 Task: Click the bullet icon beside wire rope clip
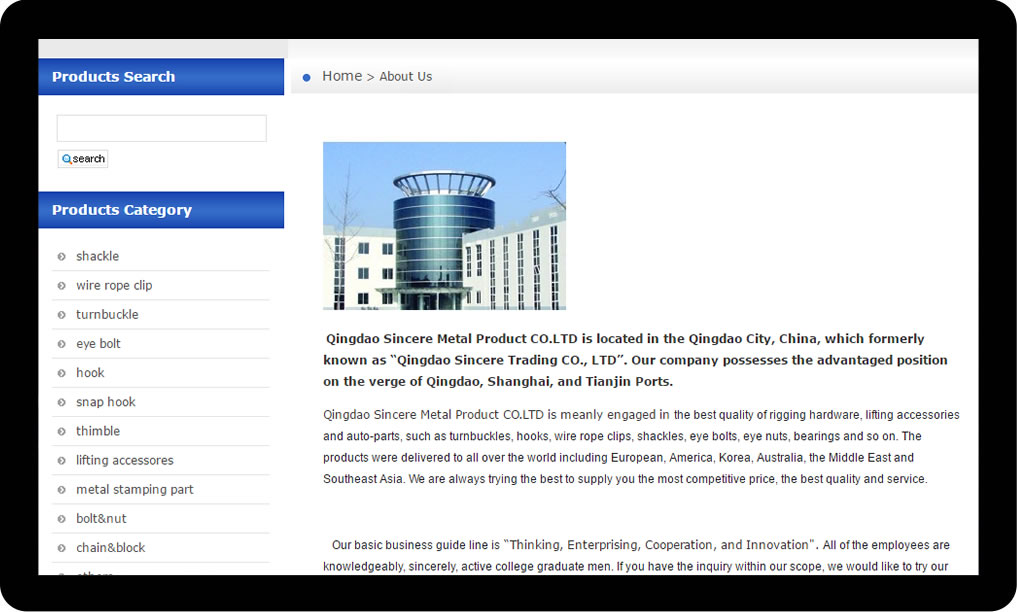62,286
